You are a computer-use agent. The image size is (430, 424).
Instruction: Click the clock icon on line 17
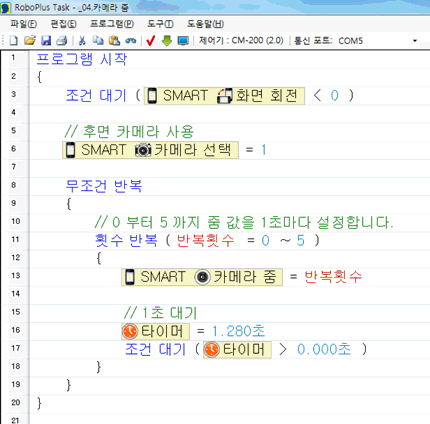tap(212, 350)
